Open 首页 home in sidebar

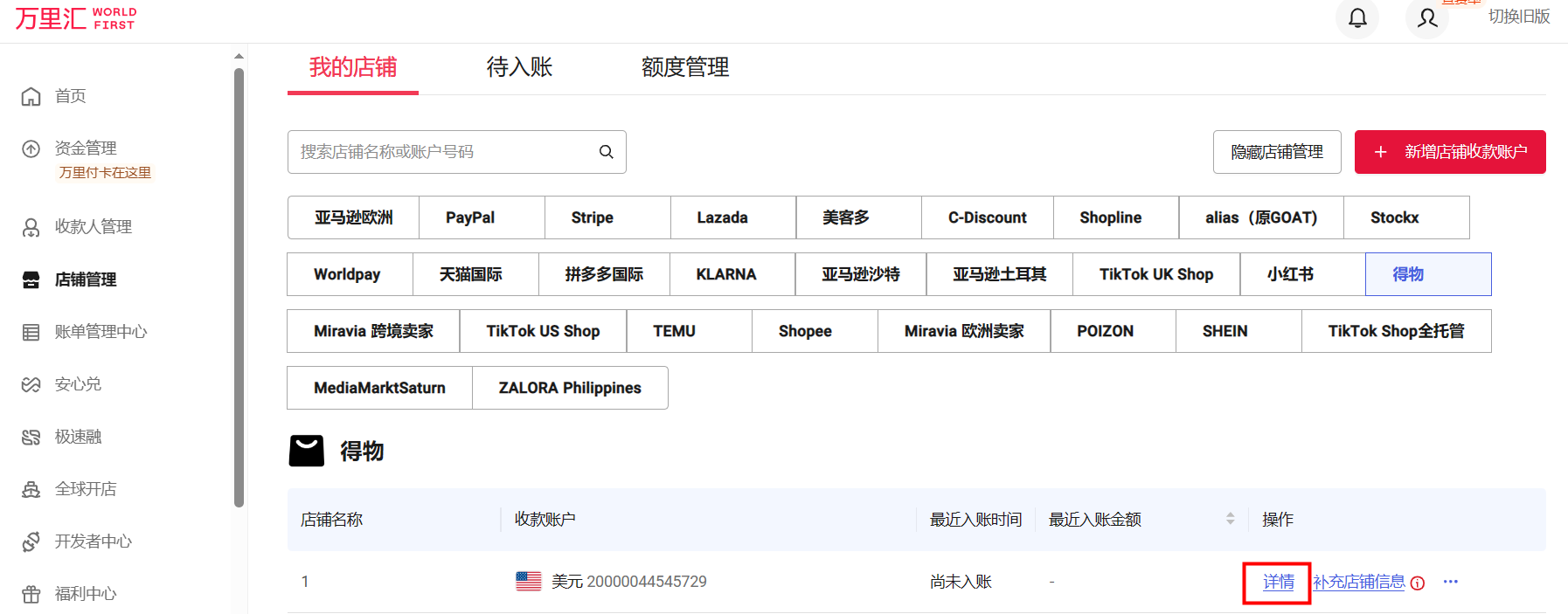pos(70,96)
